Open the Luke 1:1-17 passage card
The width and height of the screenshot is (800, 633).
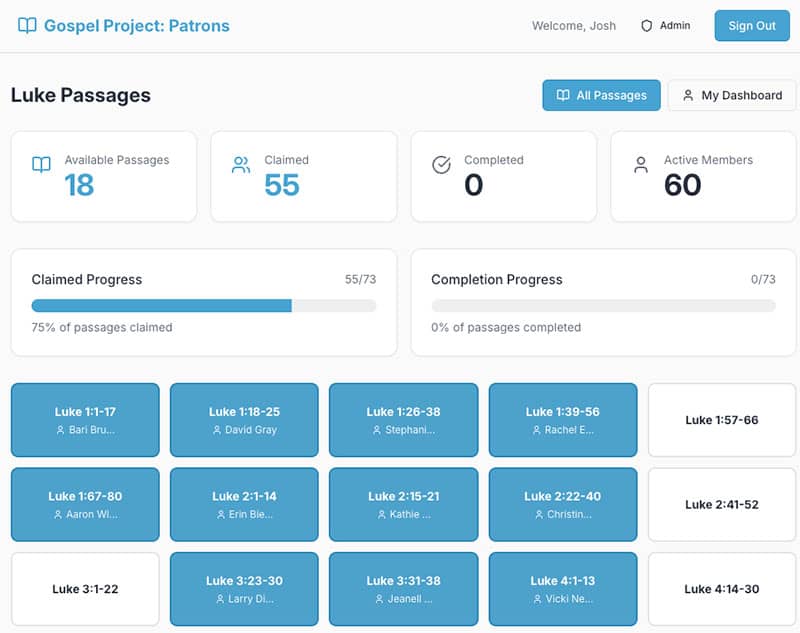pyautogui.click(x=85, y=420)
